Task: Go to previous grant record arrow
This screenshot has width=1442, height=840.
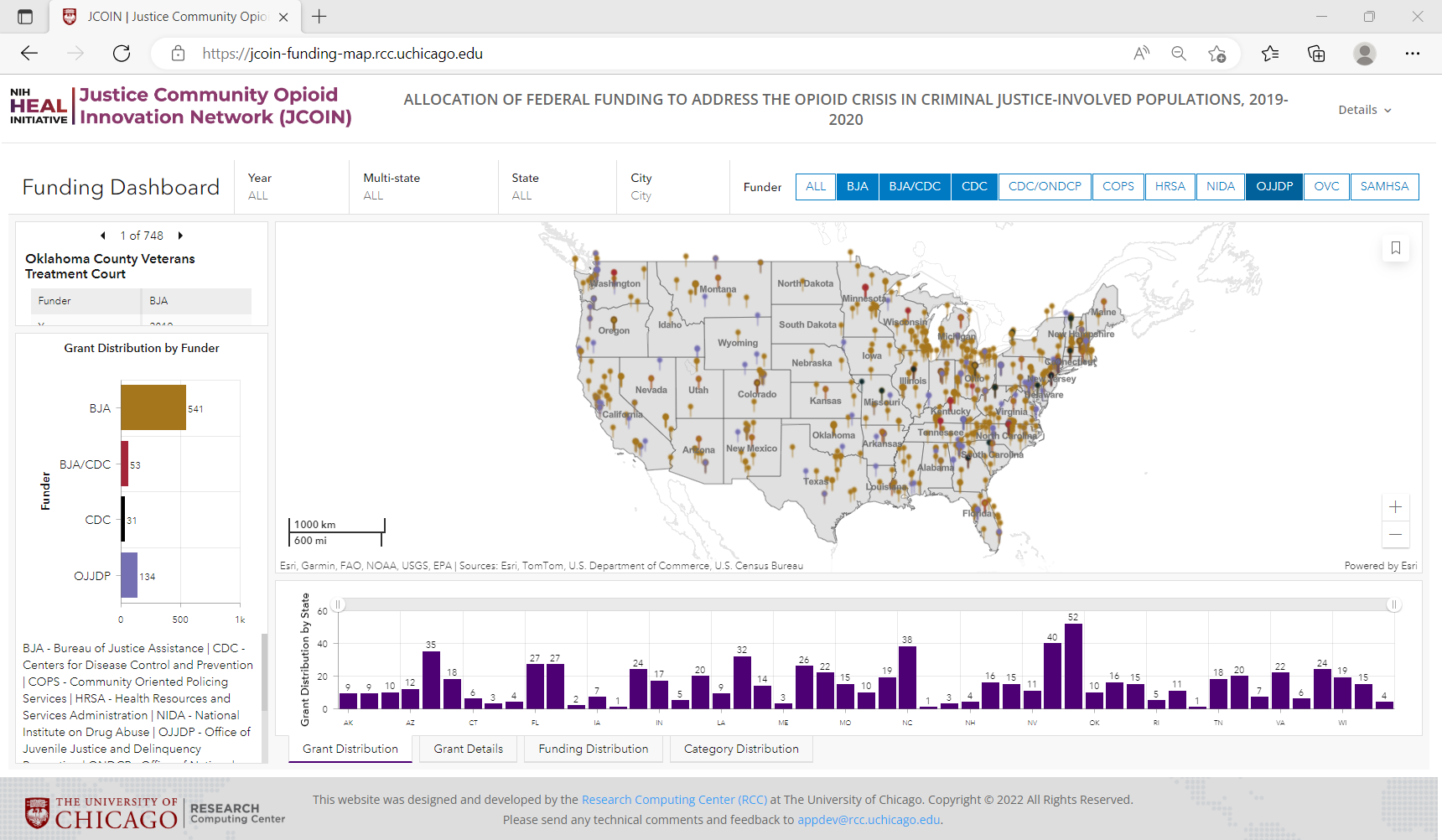Action: tap(102, 236)
